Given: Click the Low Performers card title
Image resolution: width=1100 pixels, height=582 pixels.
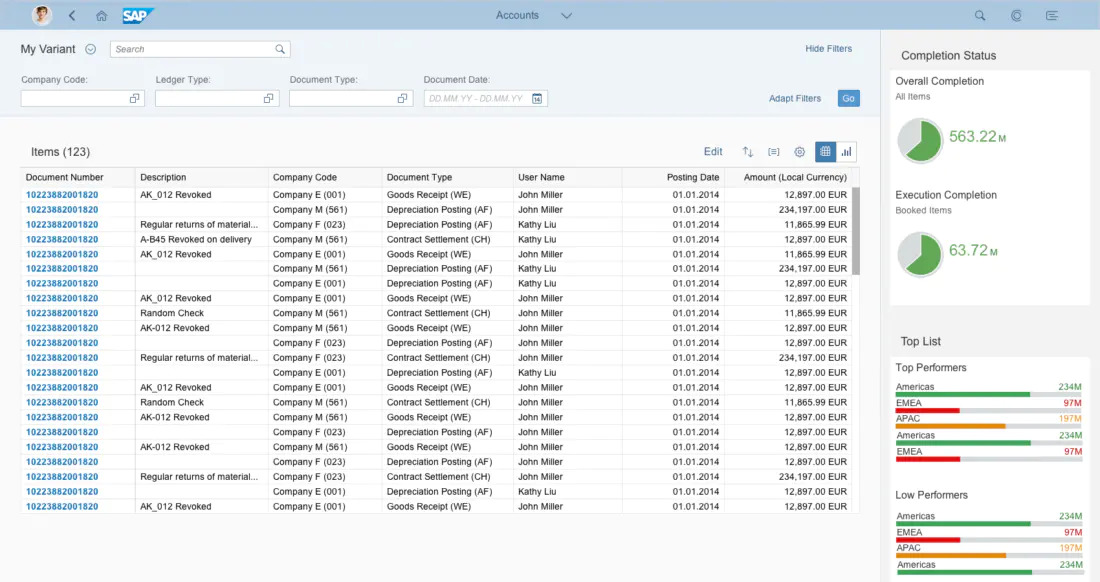Looking at the screenshot, I should click(931, 495).
